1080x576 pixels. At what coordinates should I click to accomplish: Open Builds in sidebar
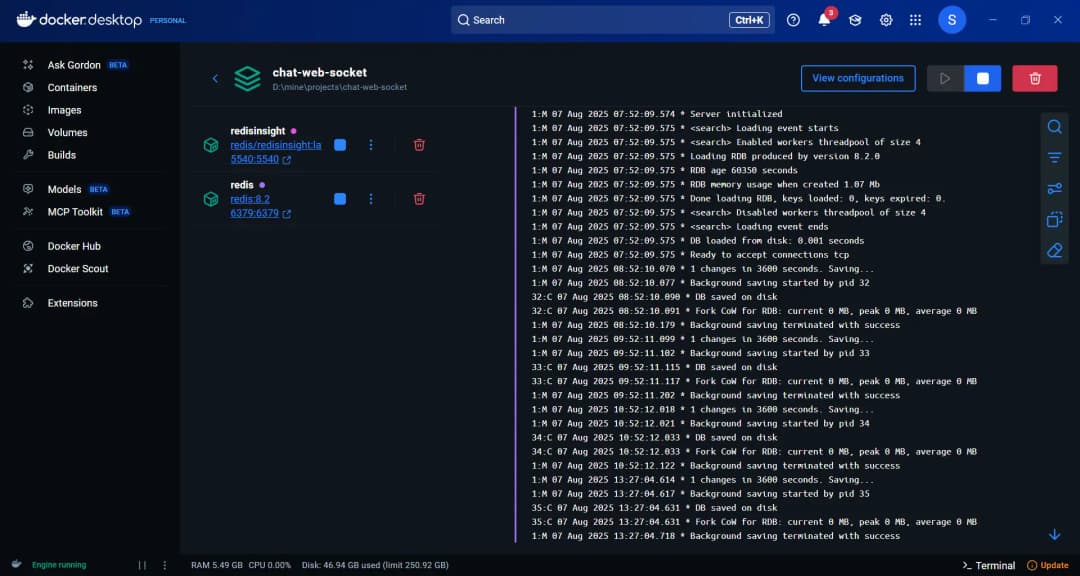tap(61, 155)
